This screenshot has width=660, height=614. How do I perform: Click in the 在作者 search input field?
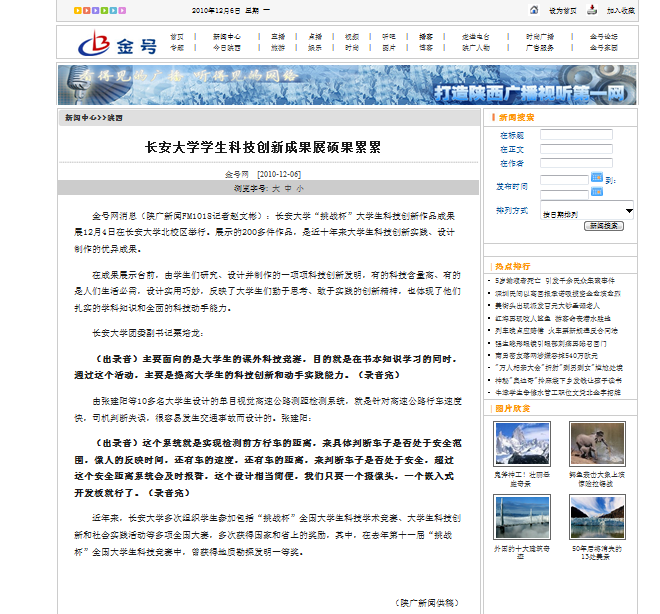tap(576, 163)
